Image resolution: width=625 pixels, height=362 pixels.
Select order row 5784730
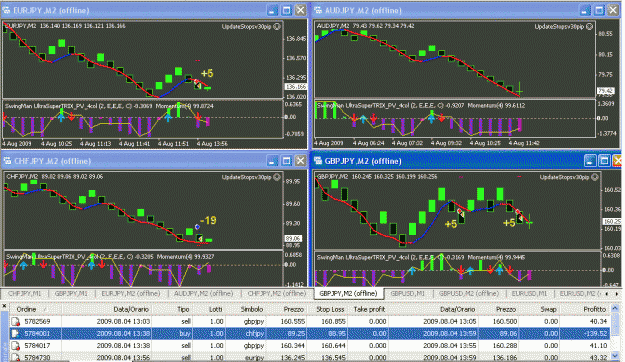tap(310, 357)
